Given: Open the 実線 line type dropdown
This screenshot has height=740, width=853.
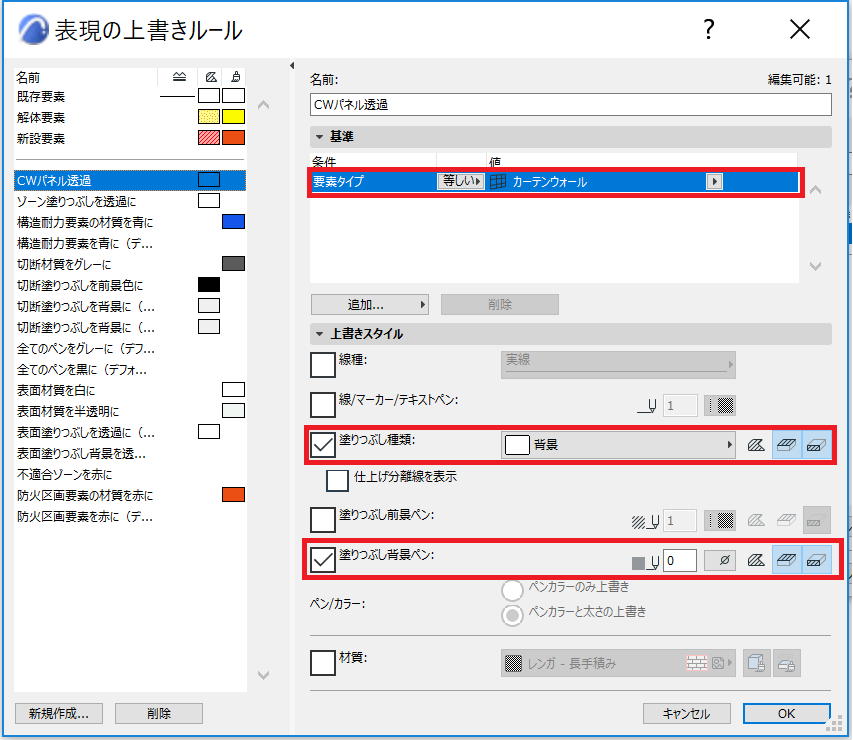Looking at the screenshot, I should point(618,365).
